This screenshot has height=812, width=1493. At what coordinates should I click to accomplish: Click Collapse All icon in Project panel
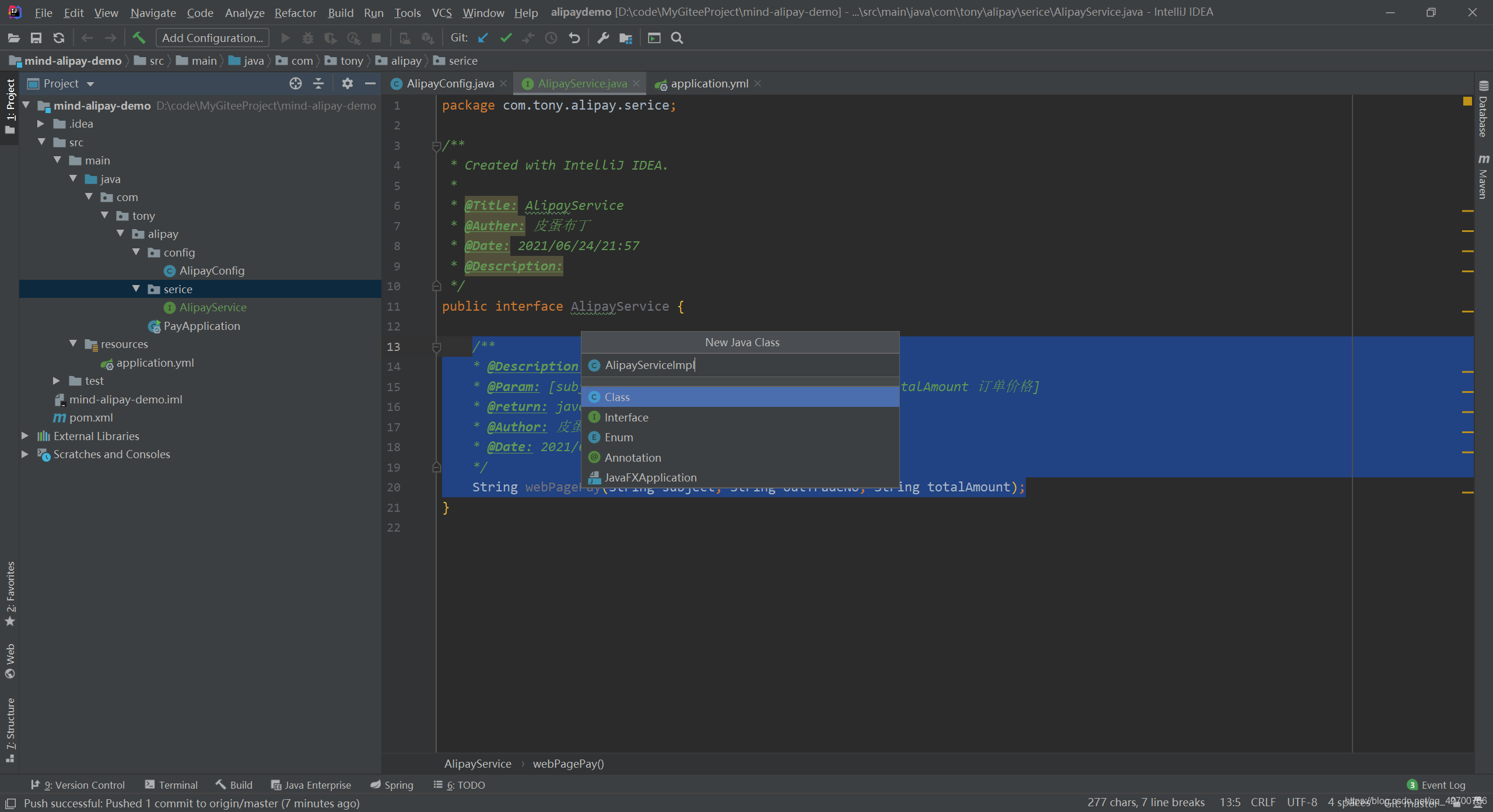318,83
